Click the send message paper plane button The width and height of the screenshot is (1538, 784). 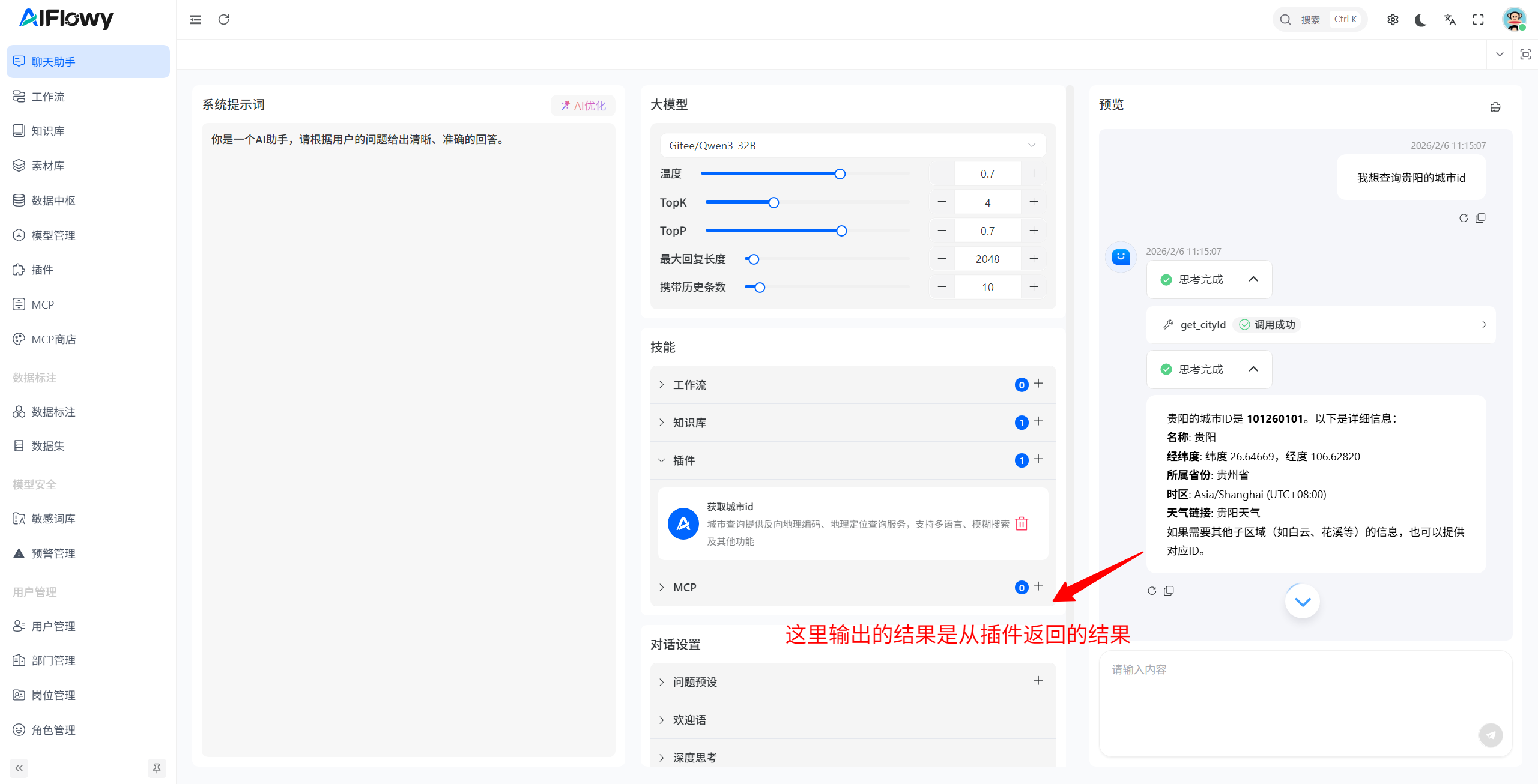point(1490,734)
